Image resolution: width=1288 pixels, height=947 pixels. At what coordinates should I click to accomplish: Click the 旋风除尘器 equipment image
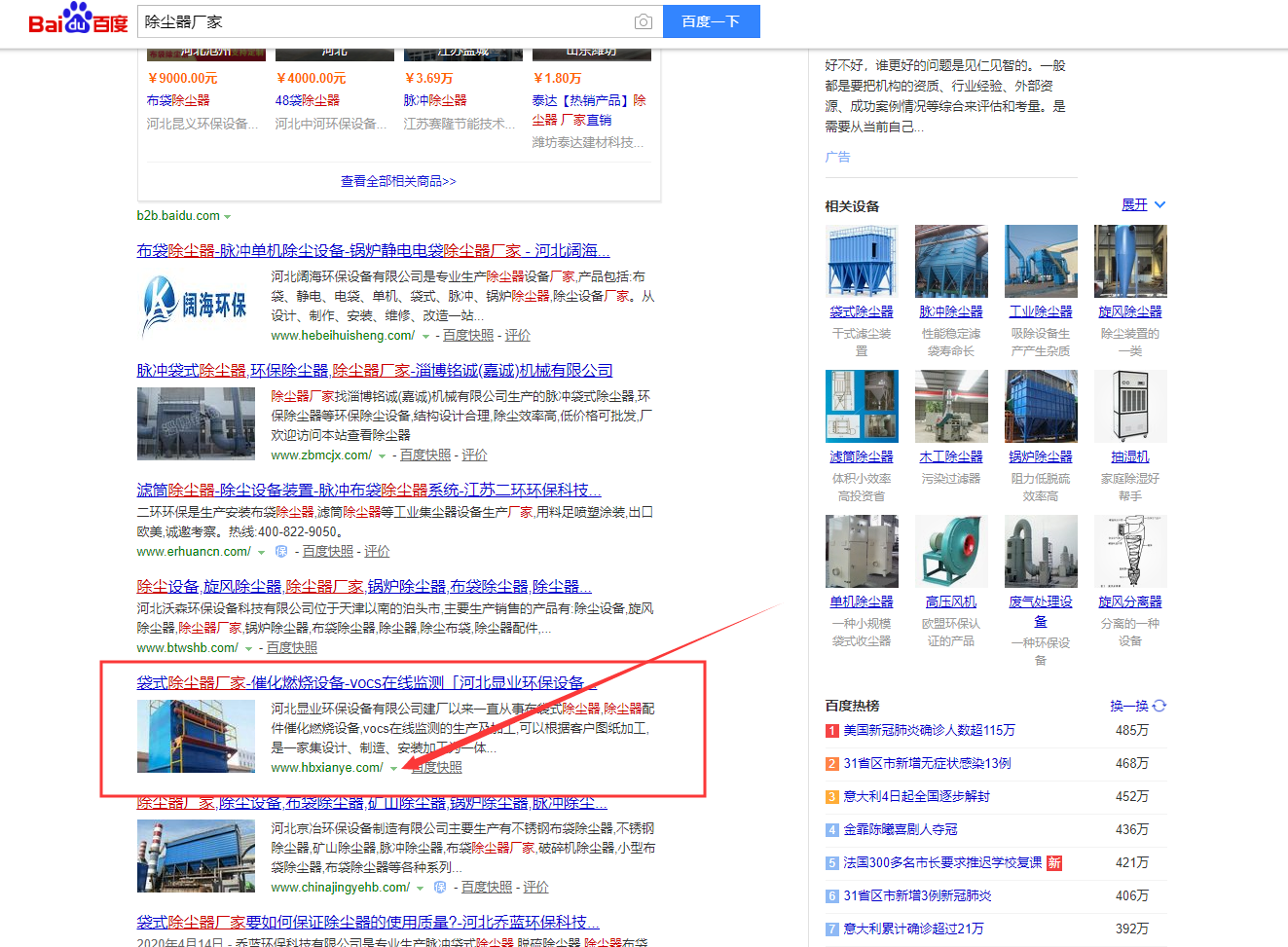tap(1130, 261)
